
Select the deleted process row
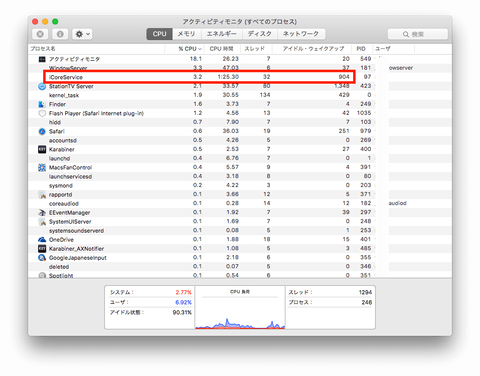point(240,267)
